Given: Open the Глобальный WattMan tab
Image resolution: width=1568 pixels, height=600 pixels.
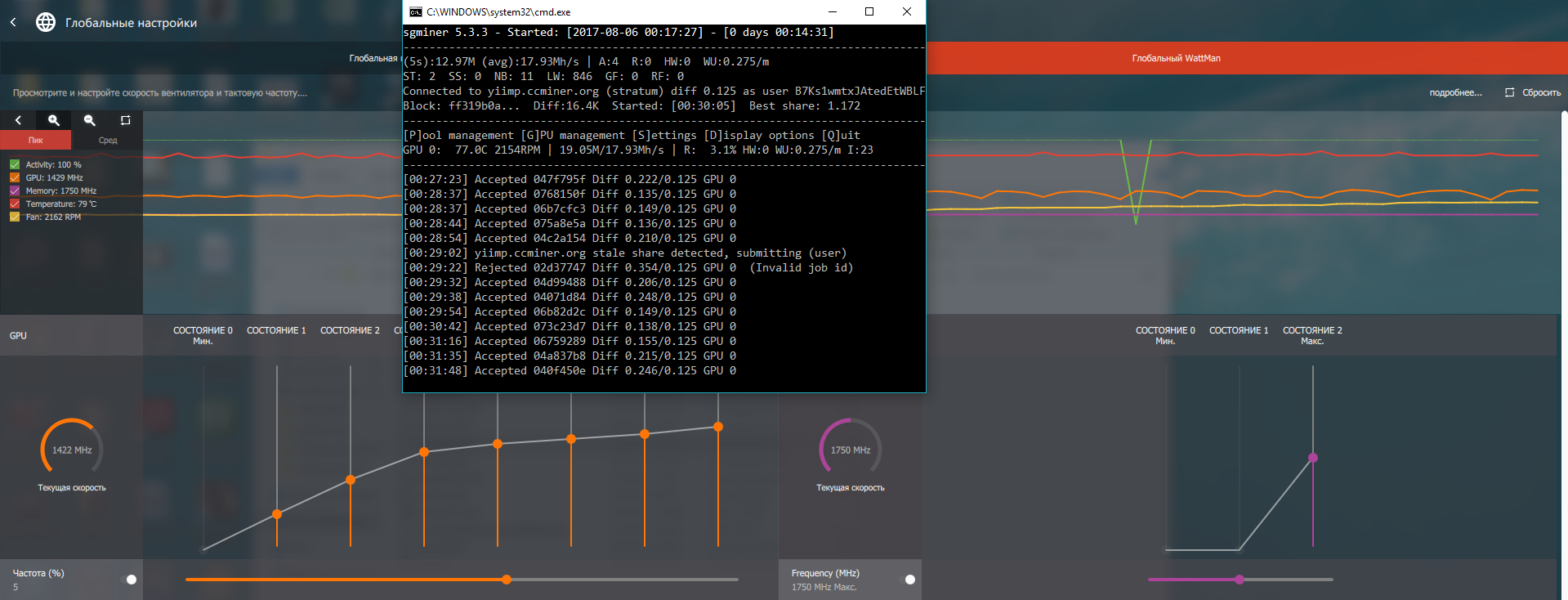Looking at the screenshot, I should tap(1176, 58).
